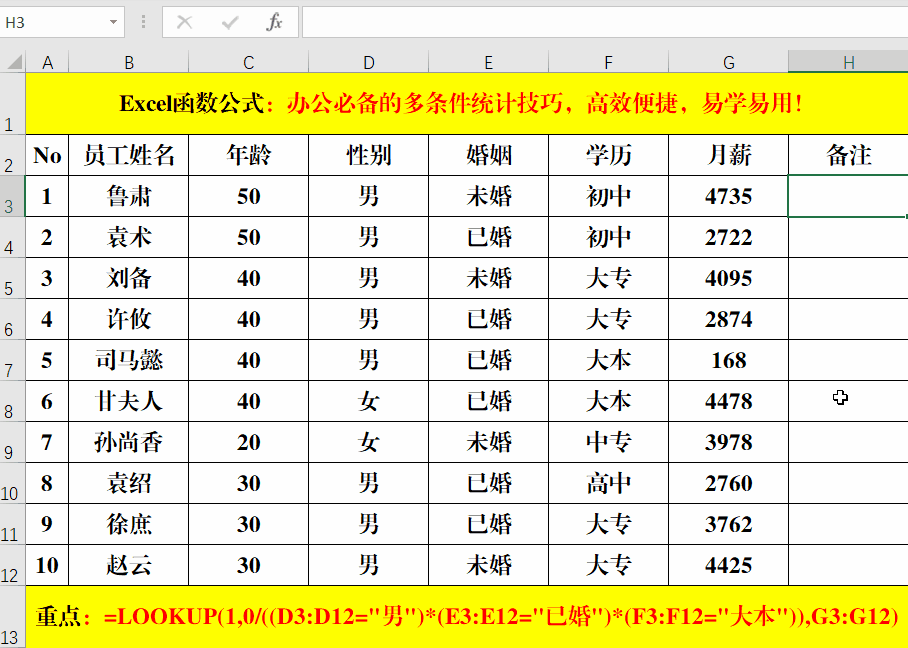Click the salary cell 2722

point(728,237)
